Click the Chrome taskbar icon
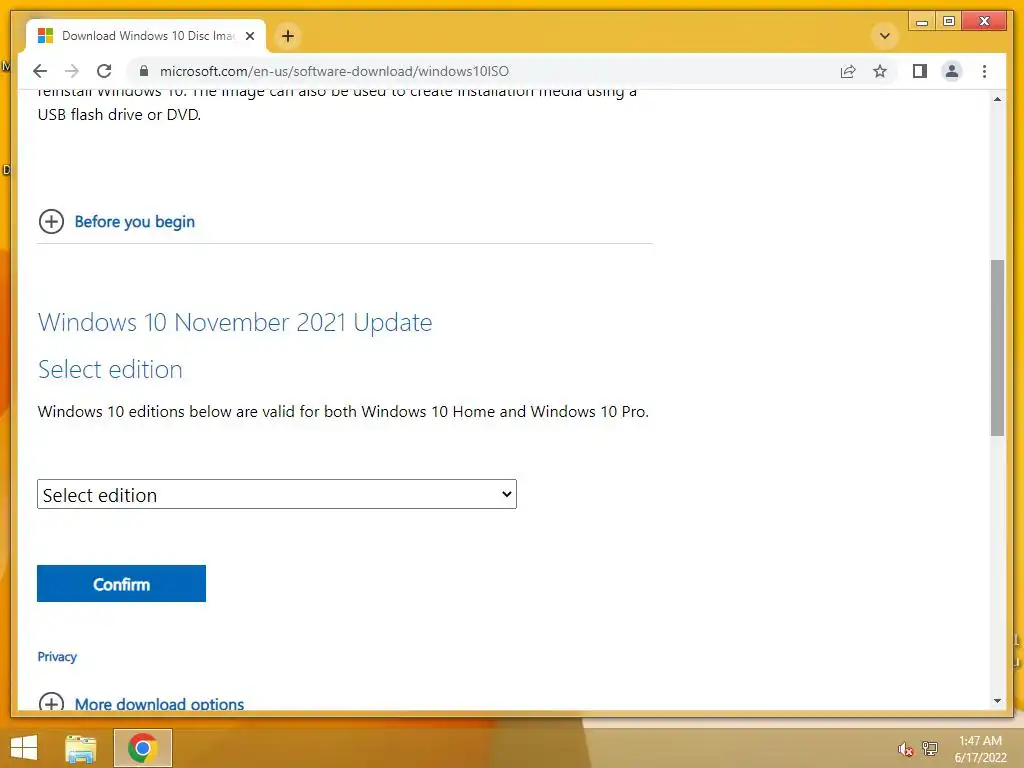Image resolution: width=1024 pixels, height=768 pixels. point(143,748)
